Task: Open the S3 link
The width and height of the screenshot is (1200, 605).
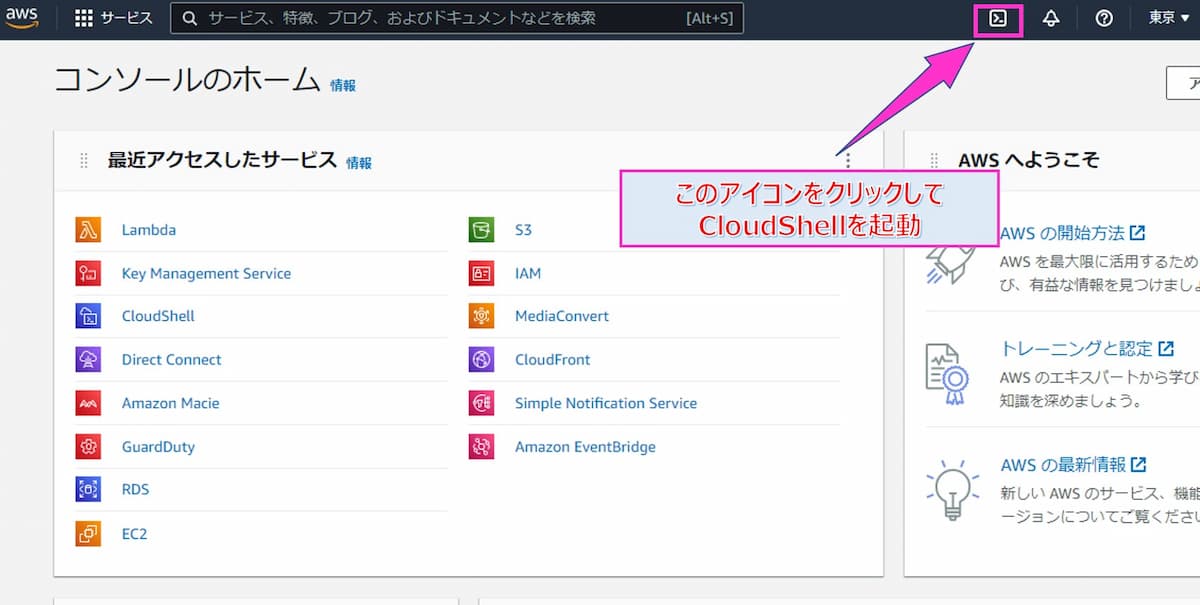Action: (523, 230)
